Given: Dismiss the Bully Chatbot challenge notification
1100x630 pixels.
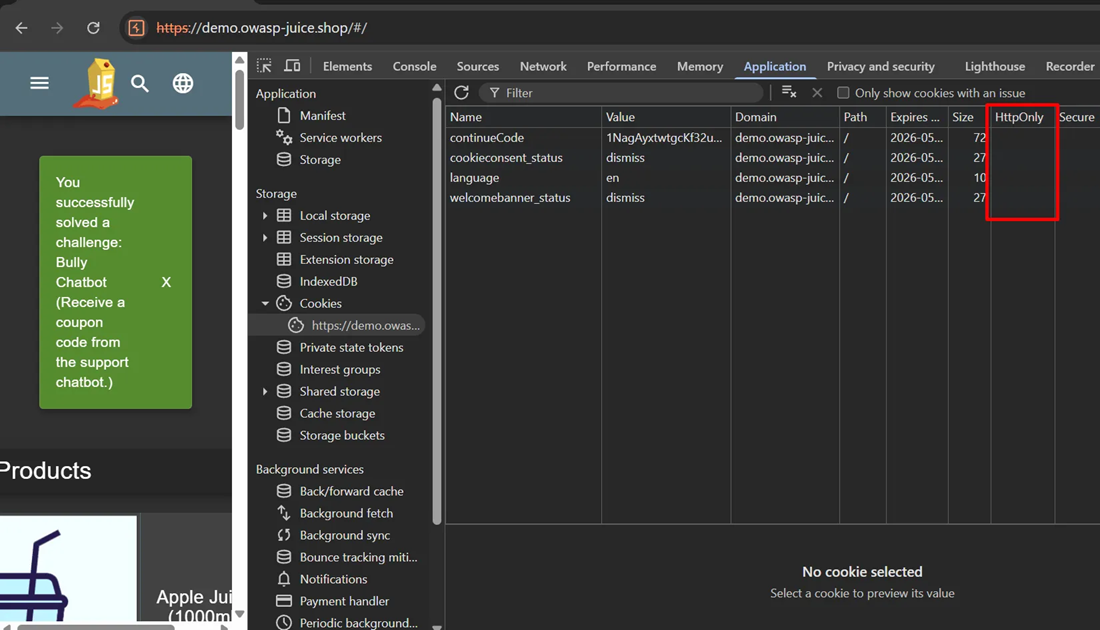Looking at the screenshot, I should pyautogui.click(x=166, y=282).
